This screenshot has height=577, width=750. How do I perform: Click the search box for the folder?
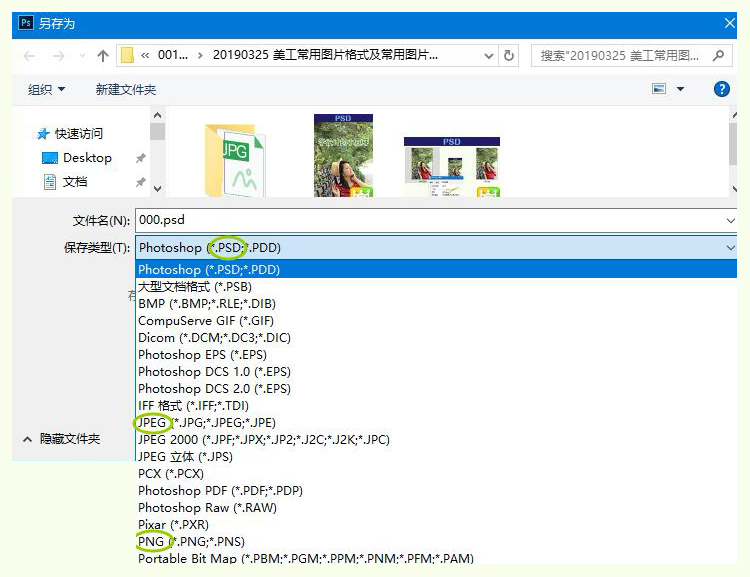[631, 56]
